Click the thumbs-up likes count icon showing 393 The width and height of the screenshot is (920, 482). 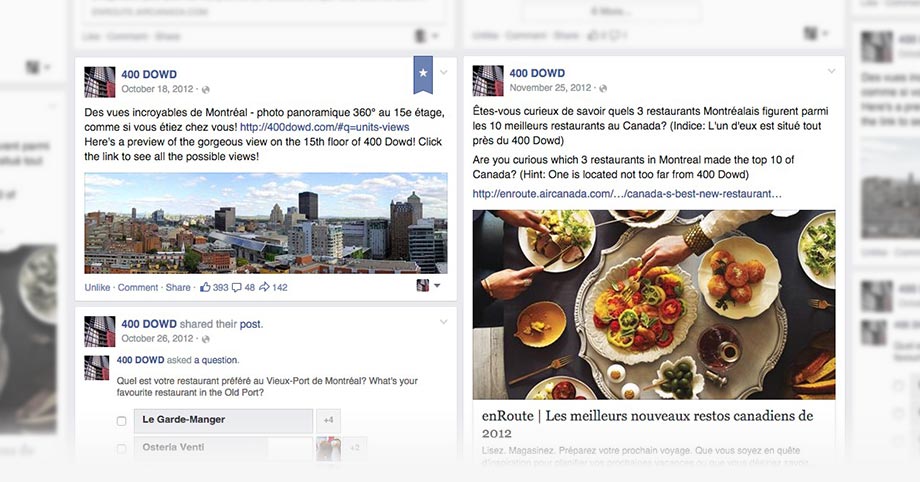[x=205, y=287]
